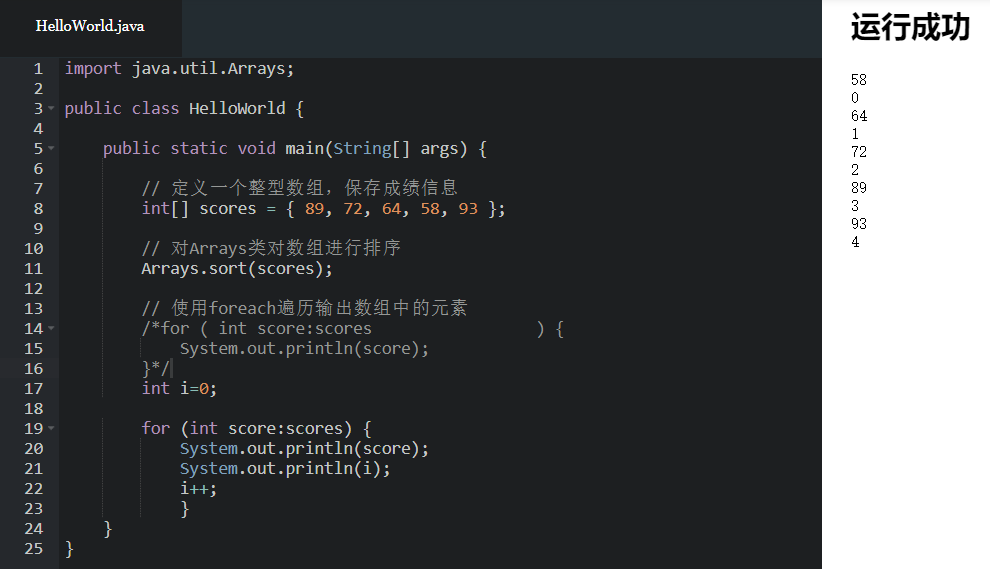990x569 pixels.
Task: Click output value 64
Action: (x=859, y=116)
